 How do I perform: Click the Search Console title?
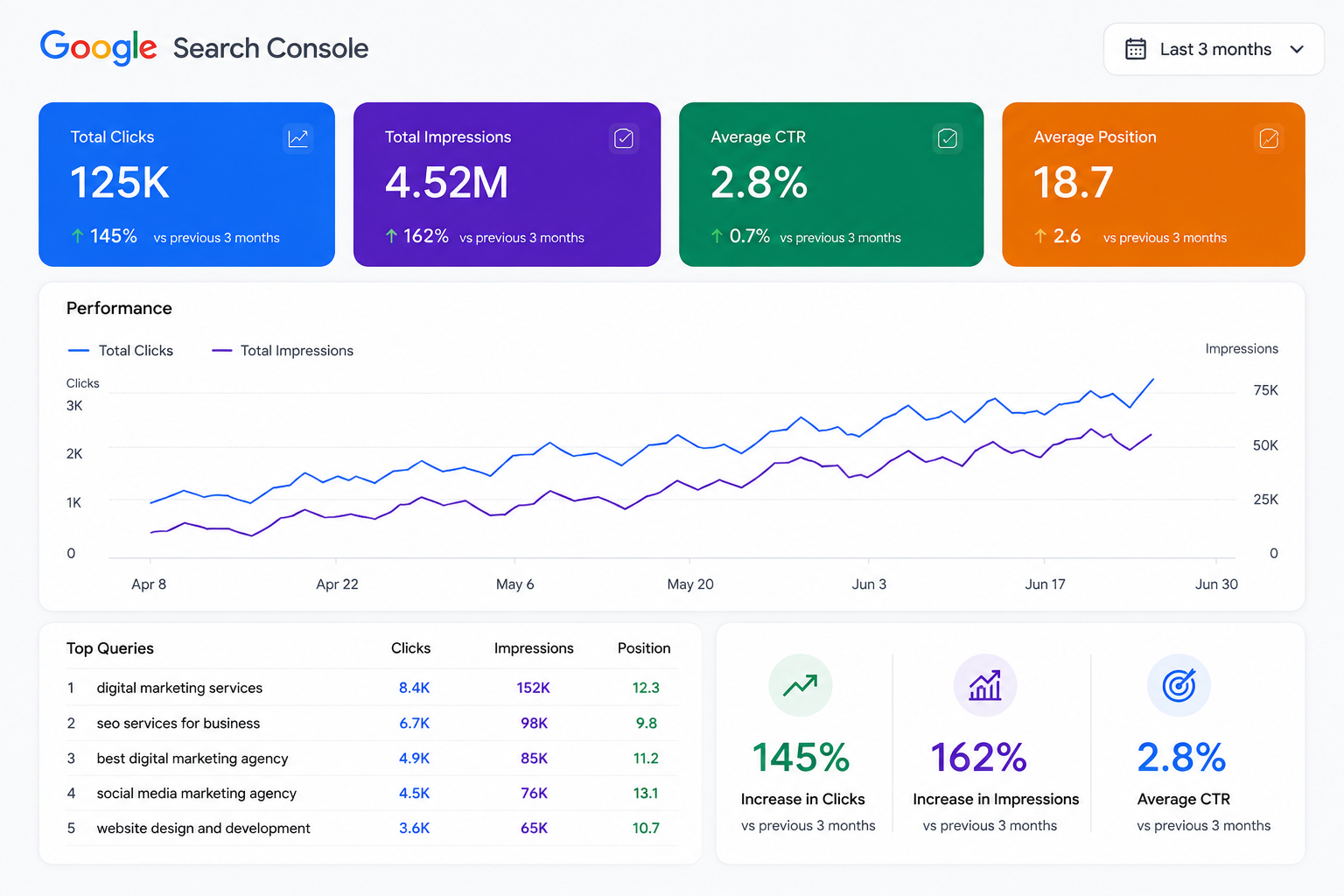pos(270,48)
